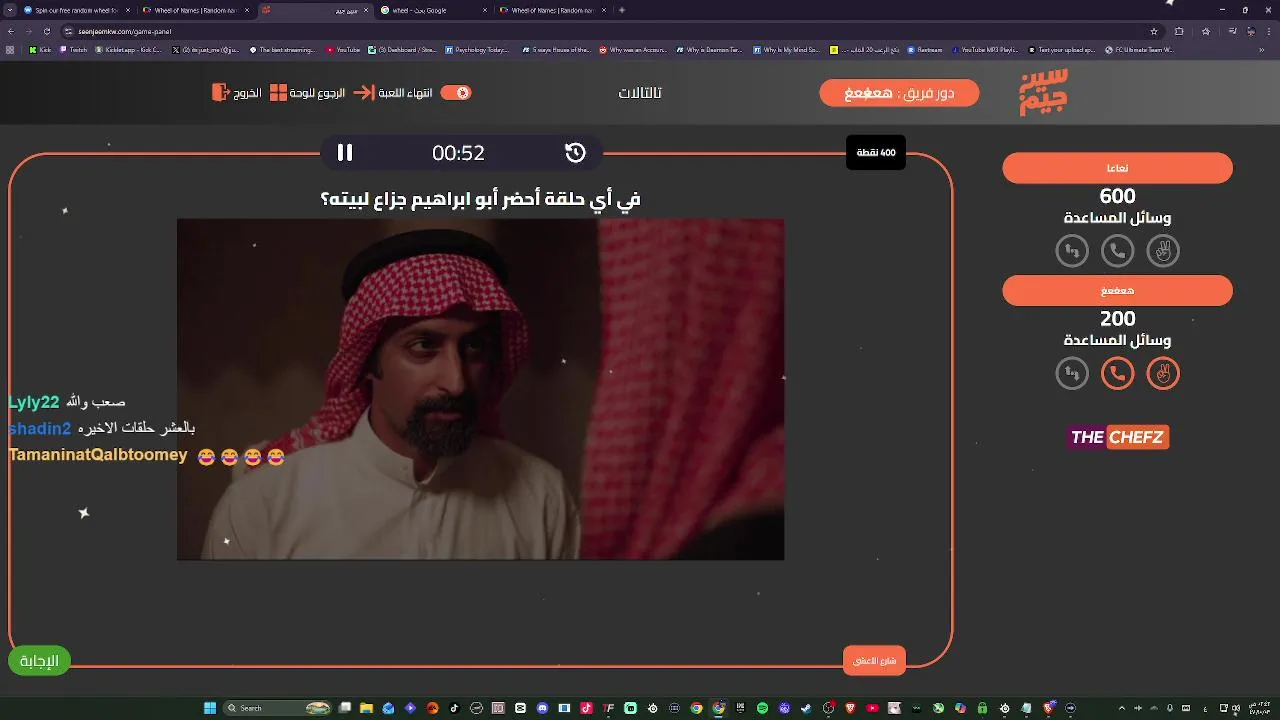Open the Kick bookmark
The image size is (1280, 720).
click(x=40, y=49)
